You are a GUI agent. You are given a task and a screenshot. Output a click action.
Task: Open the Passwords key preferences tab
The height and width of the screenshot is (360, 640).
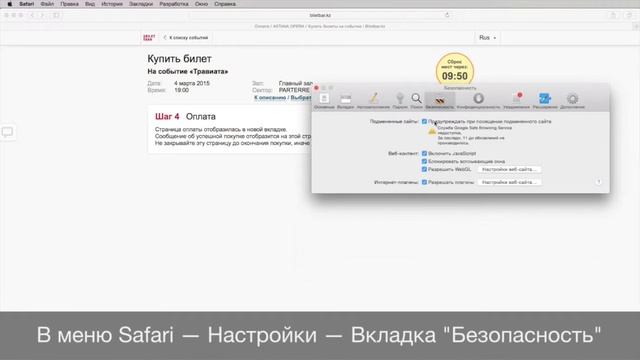(400, 101)
